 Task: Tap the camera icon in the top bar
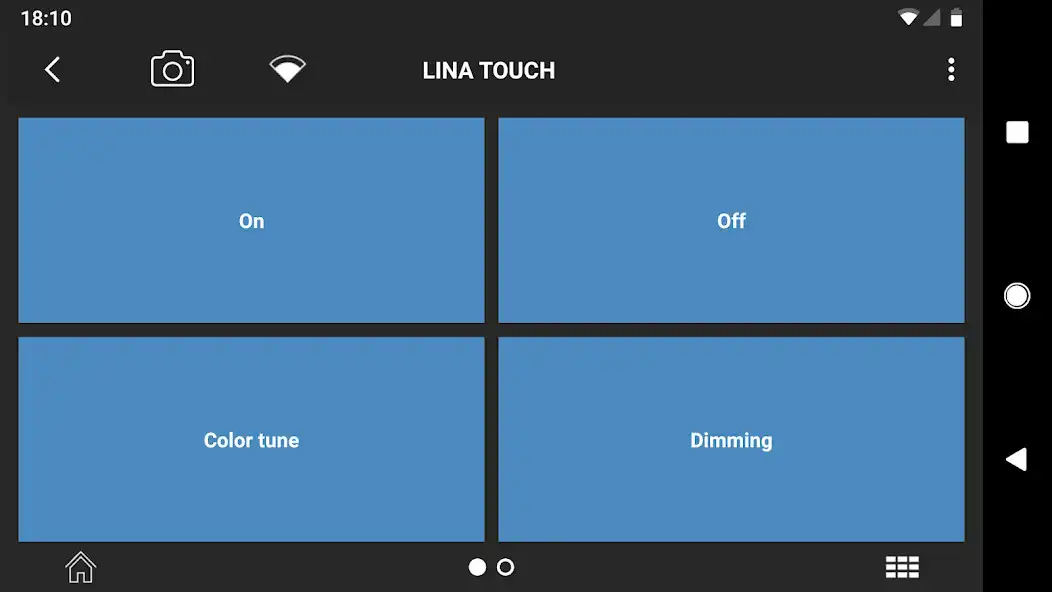click(171, 68)
